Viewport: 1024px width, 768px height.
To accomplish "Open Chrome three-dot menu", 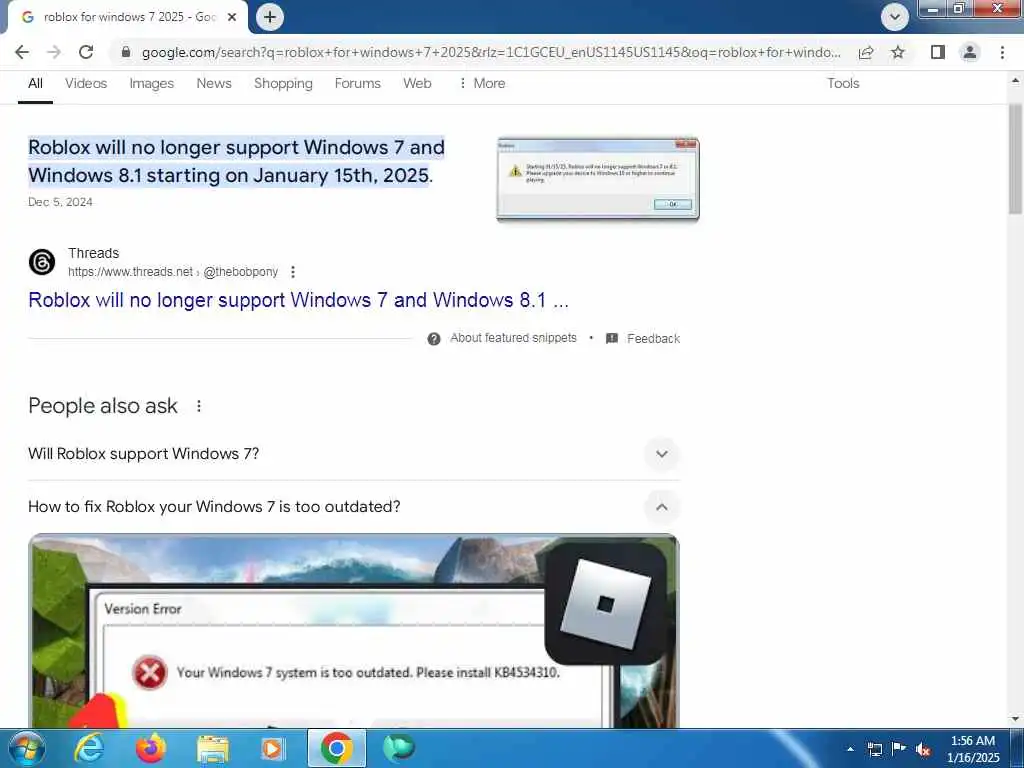I will [x=1002, y=52].
